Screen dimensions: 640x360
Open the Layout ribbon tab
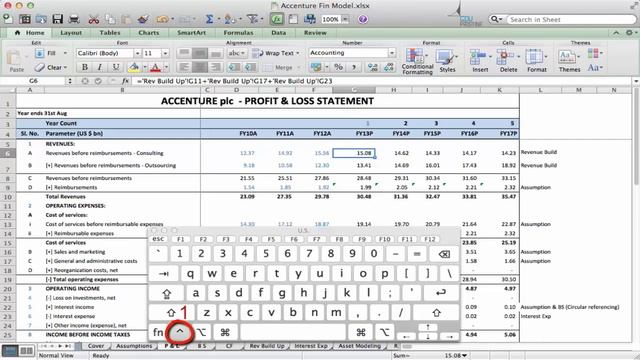pyautogui.click(x=71, y=33)
